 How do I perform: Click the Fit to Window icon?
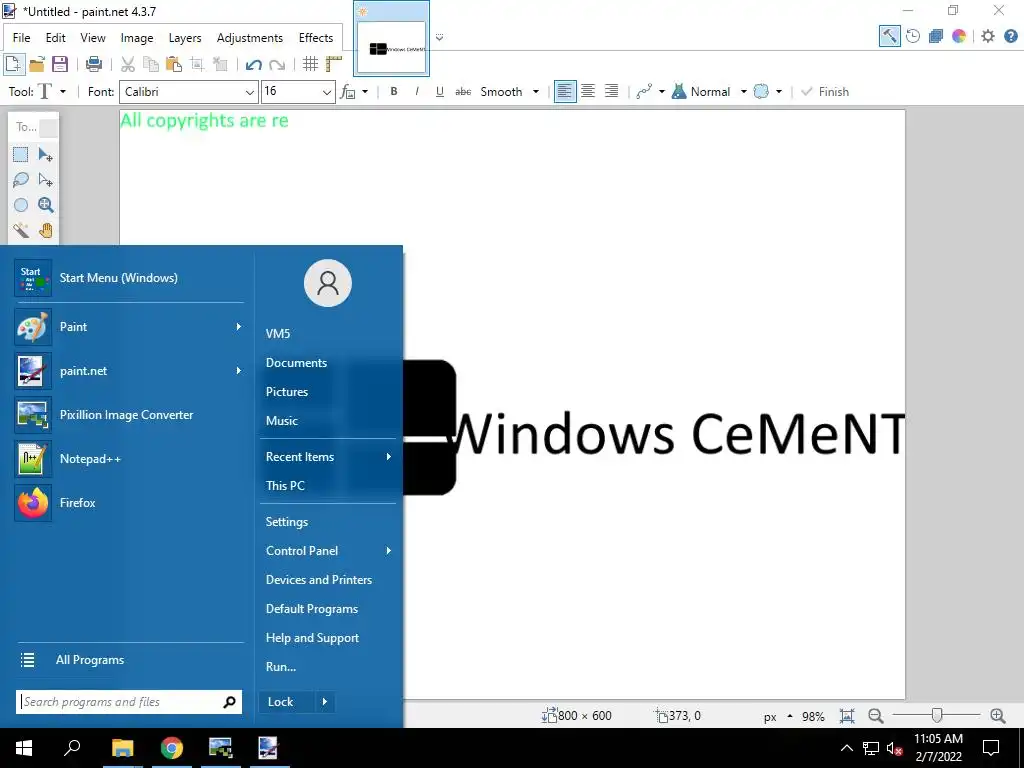point(847,716)
